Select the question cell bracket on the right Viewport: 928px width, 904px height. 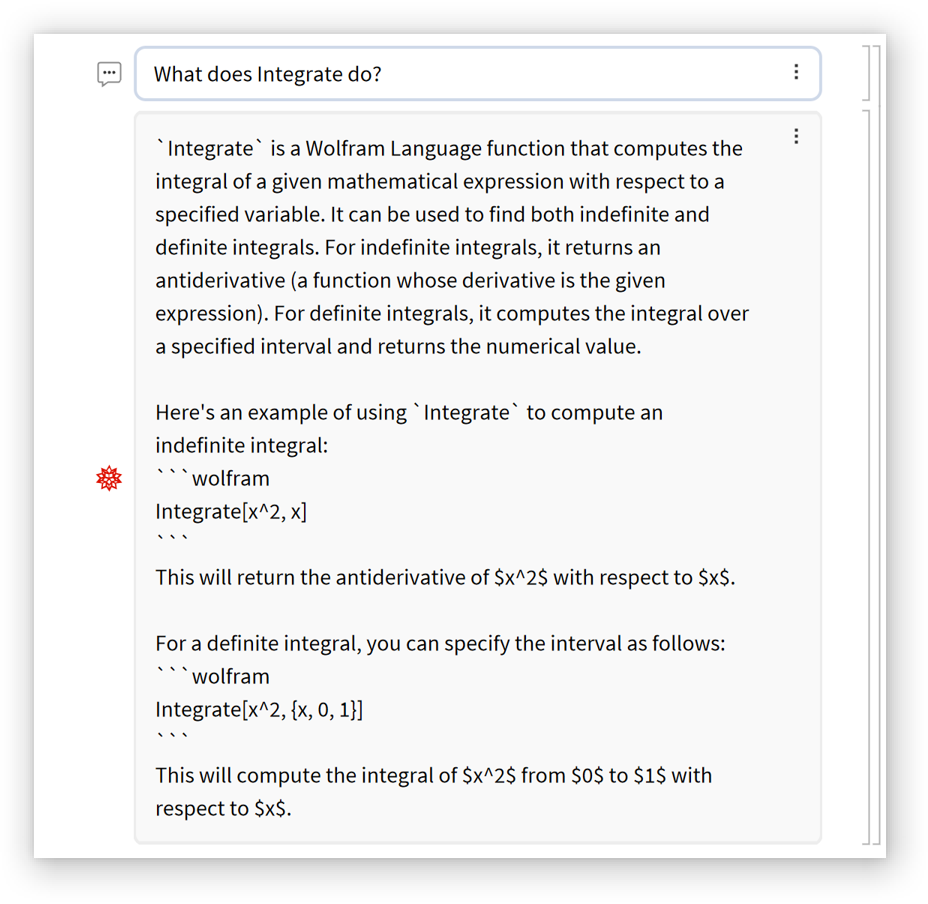tap(868, 73)
